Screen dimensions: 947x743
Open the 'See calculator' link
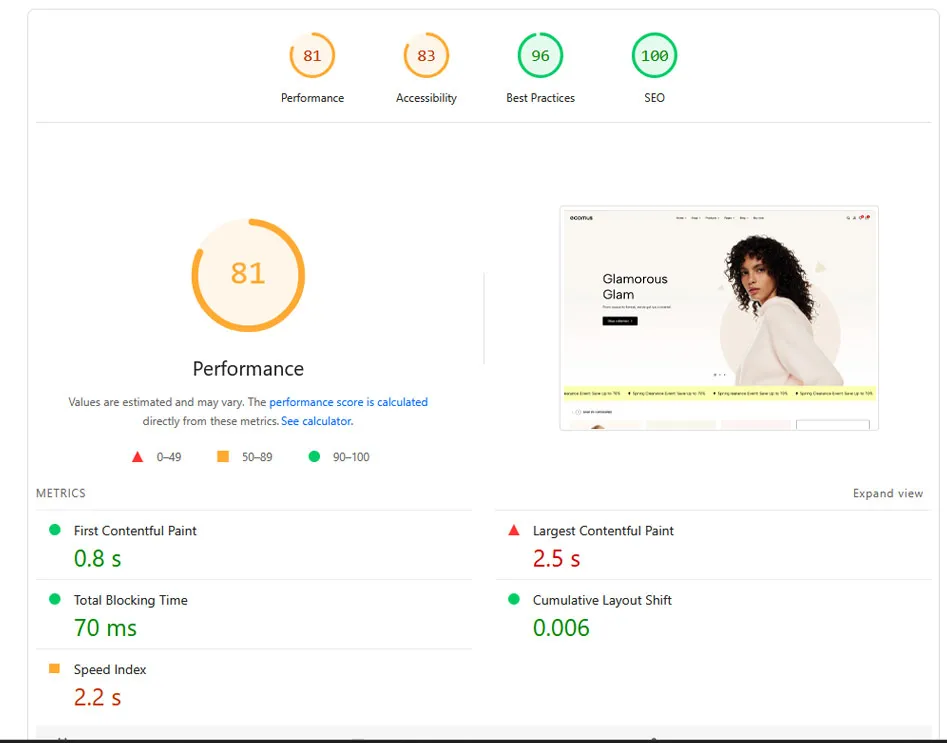pyautogui.click(x=316, y=421)
